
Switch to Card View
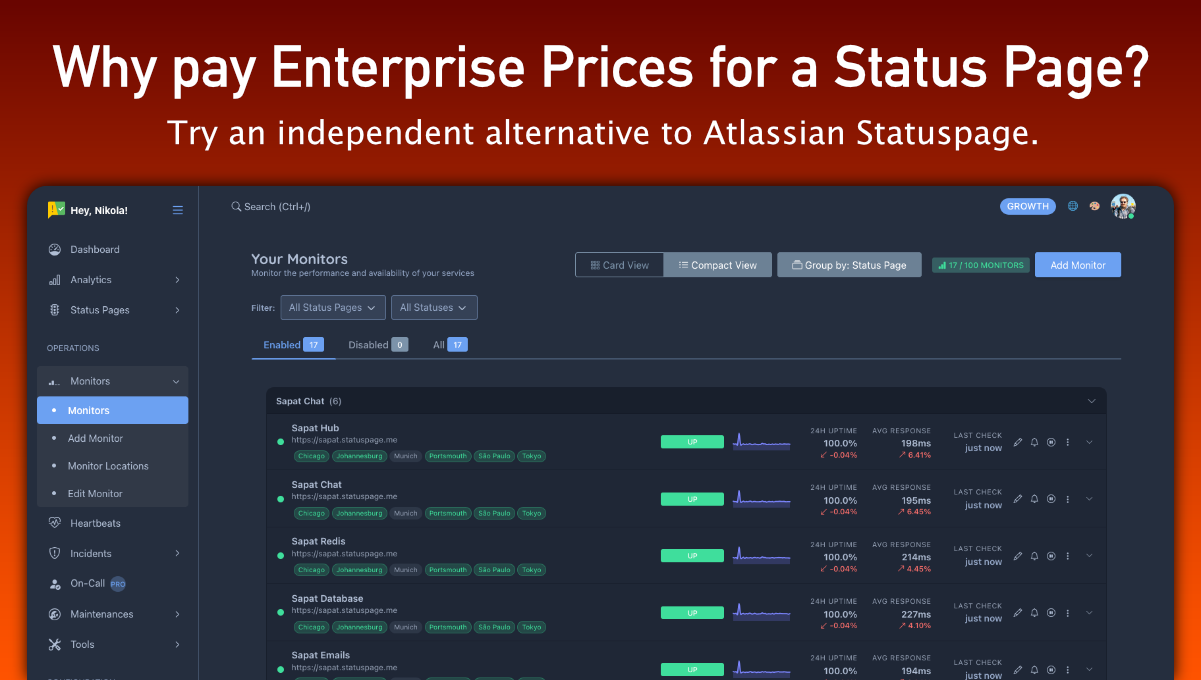[x=619, y=265]
